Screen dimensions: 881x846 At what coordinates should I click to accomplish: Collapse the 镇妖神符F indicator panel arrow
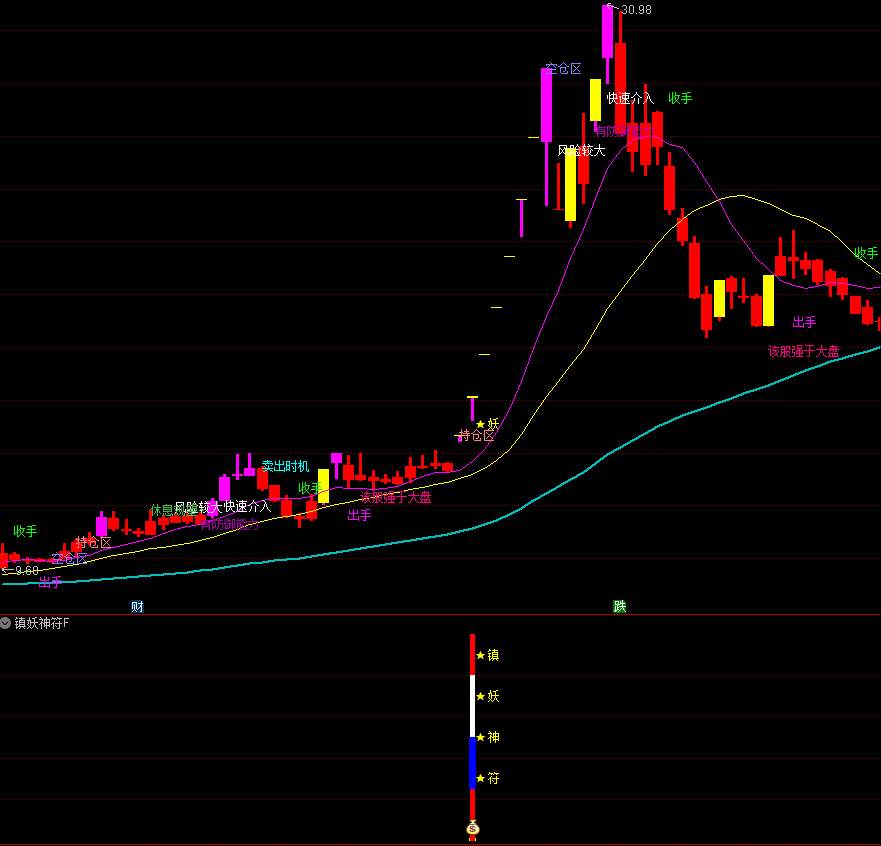(x=6, y=623)
